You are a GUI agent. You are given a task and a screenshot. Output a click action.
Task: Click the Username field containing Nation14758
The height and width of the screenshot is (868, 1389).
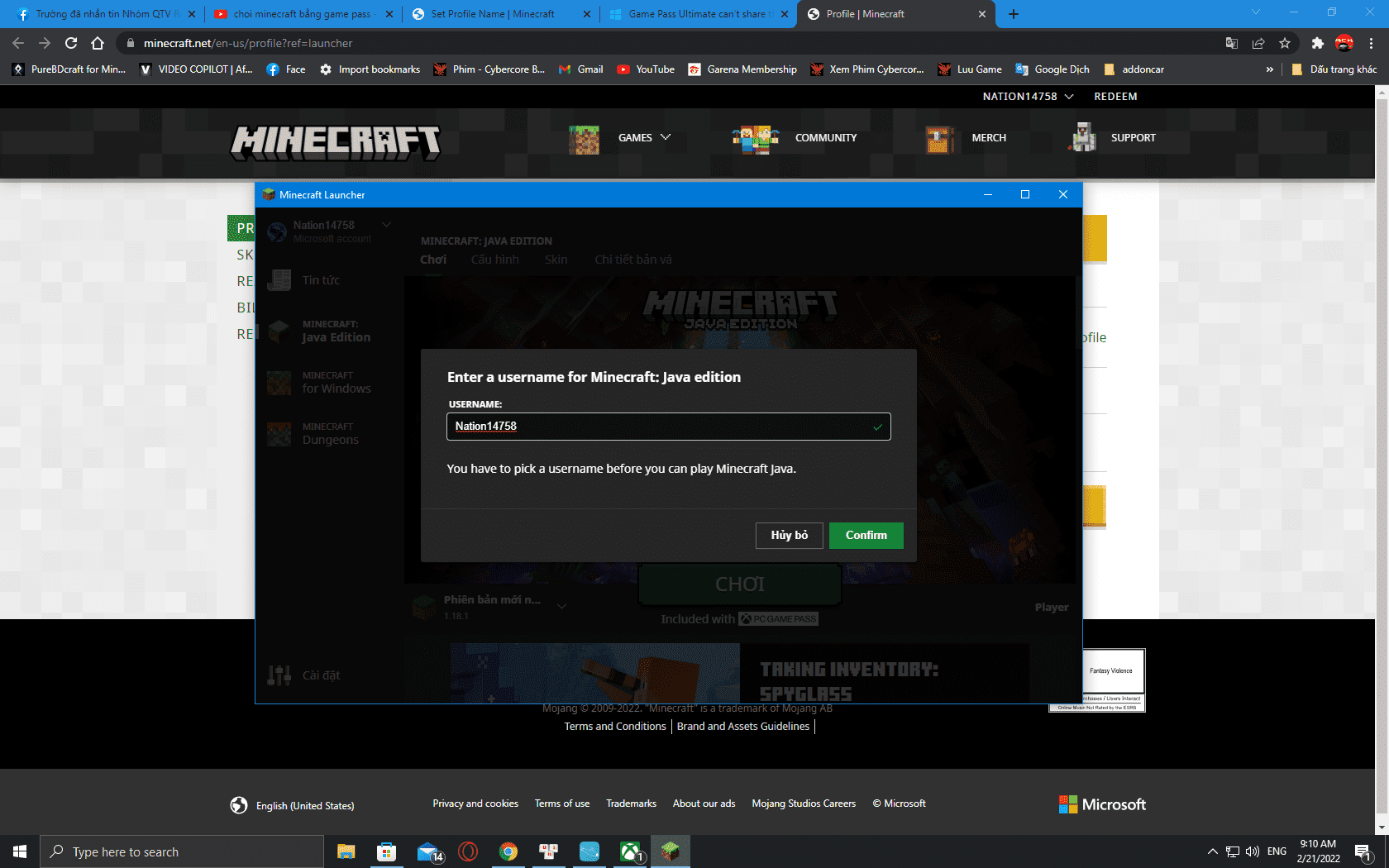(x=669, y=427)
